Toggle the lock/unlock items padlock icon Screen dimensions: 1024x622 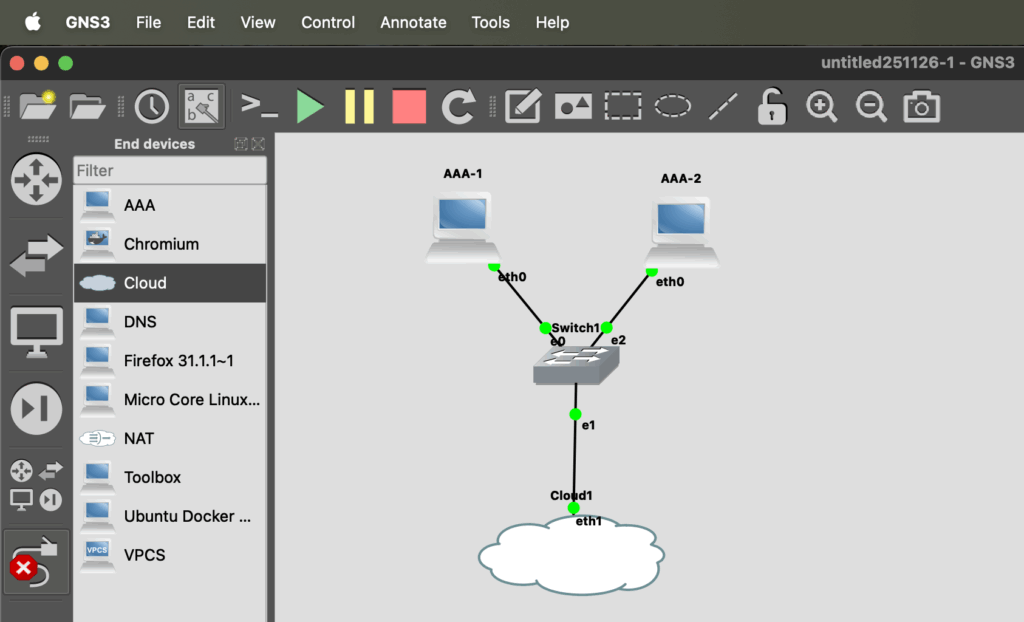[x=771, y=106]
